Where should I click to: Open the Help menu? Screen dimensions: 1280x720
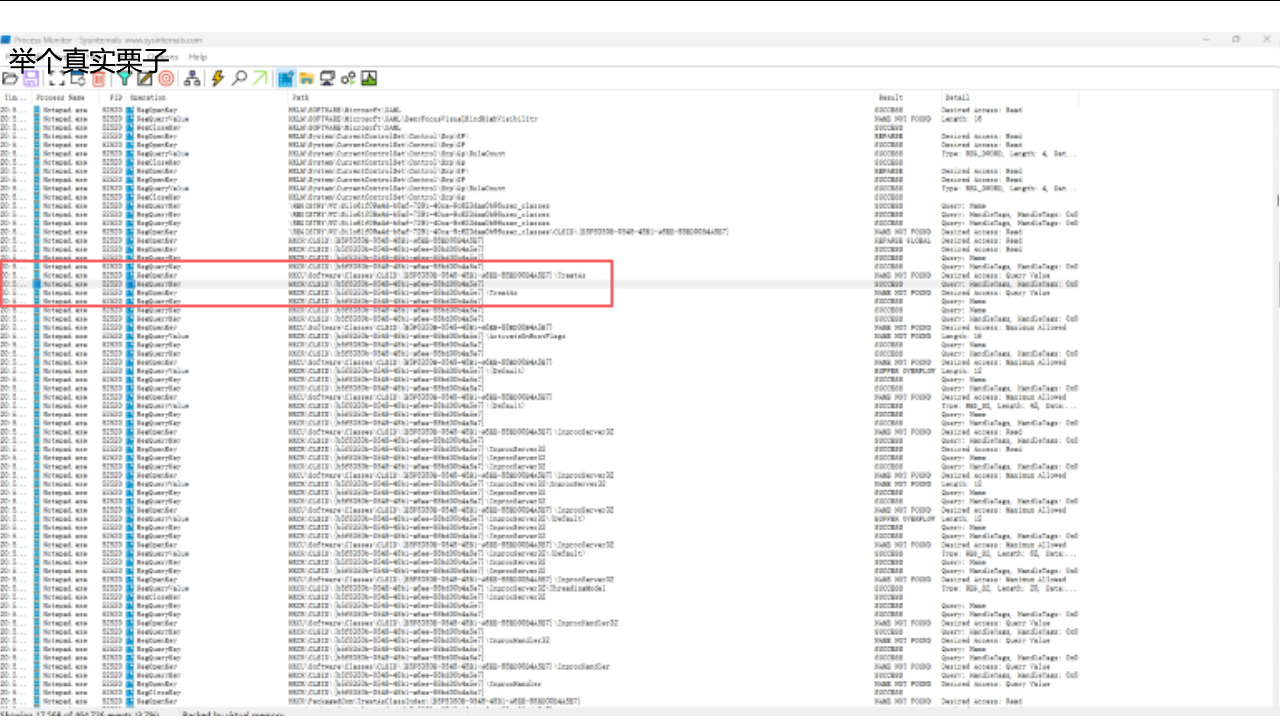(198, 57)
